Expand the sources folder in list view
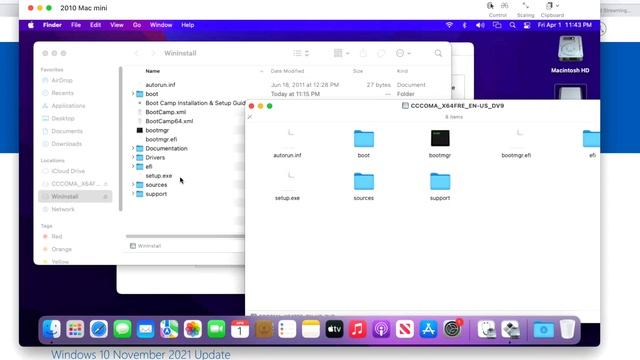 coord(133,185)
